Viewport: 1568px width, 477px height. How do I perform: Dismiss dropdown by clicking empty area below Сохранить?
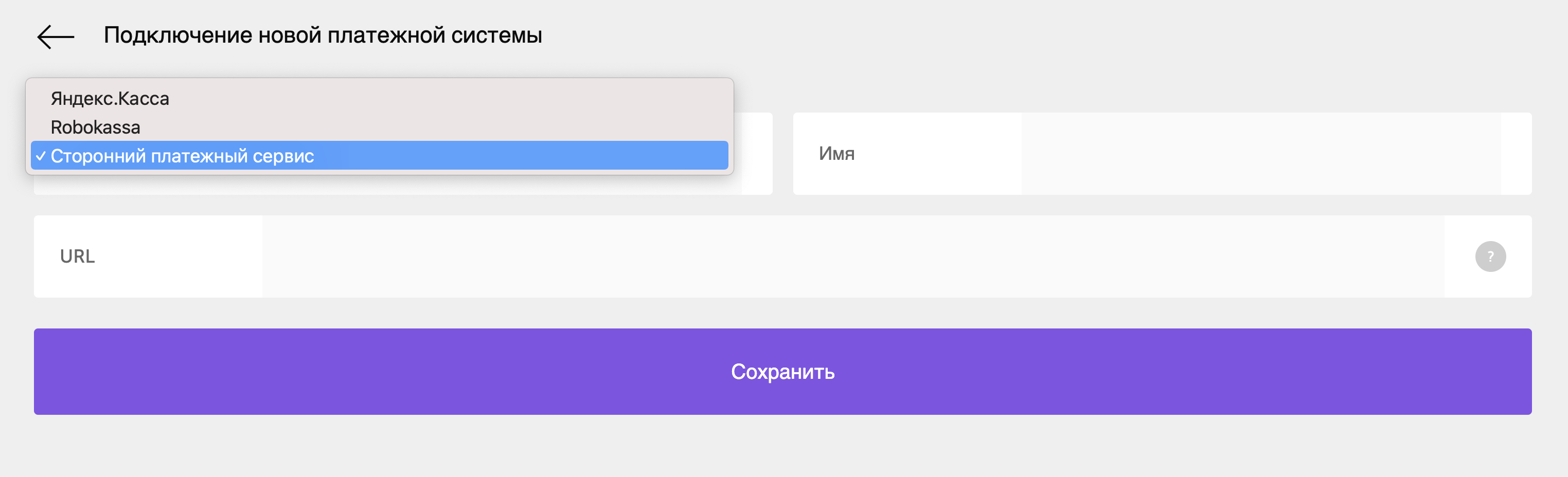(x=783, y=447)
